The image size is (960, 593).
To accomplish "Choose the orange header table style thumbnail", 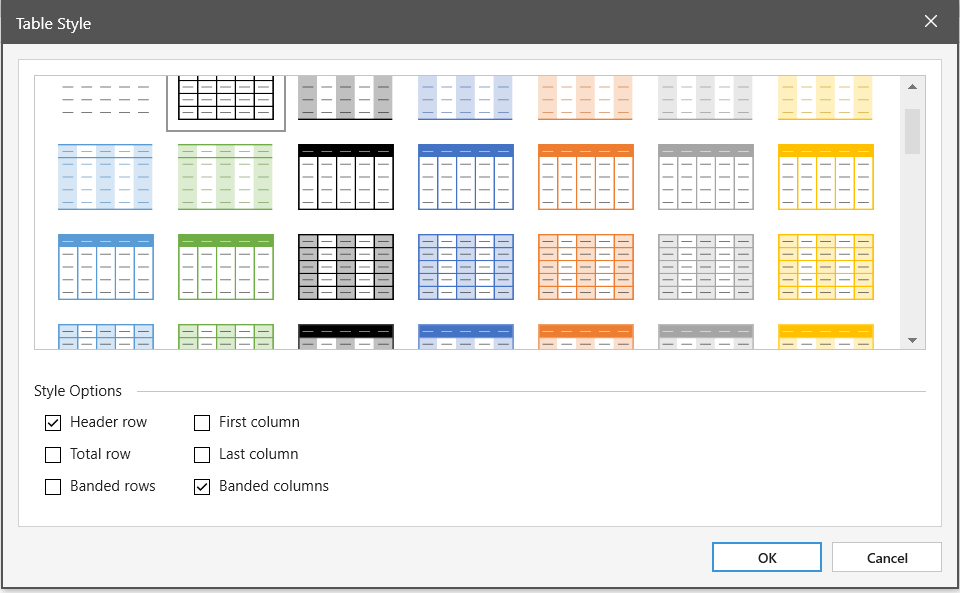I will point(586,177).
